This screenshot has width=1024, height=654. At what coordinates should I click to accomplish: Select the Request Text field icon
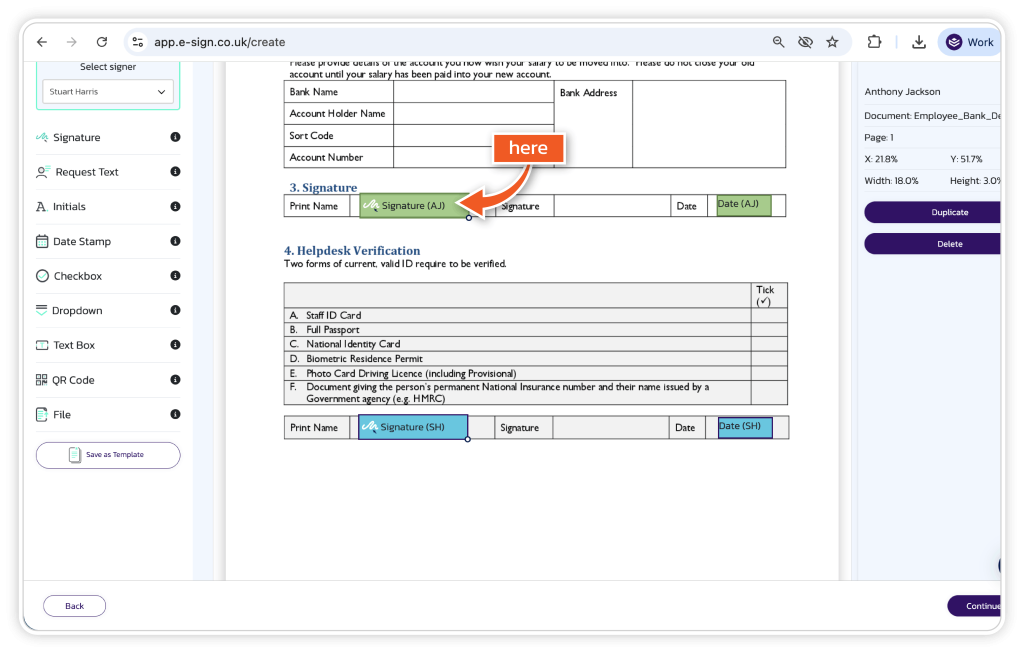click(x=43, y=172)
